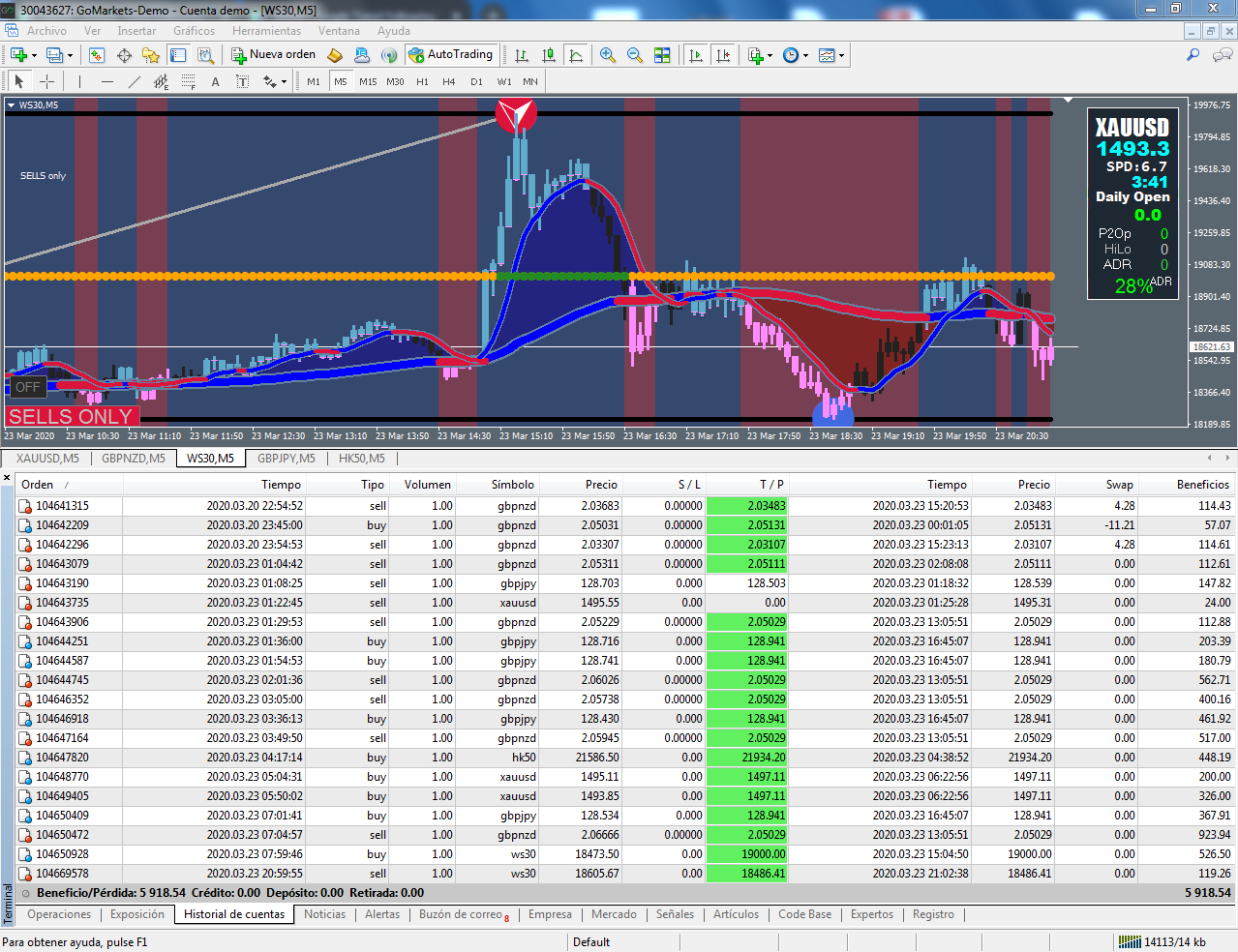This screenshot has width=1238, height=952.
Task: Switch chart to bar chart
Action: coord(522,55)
